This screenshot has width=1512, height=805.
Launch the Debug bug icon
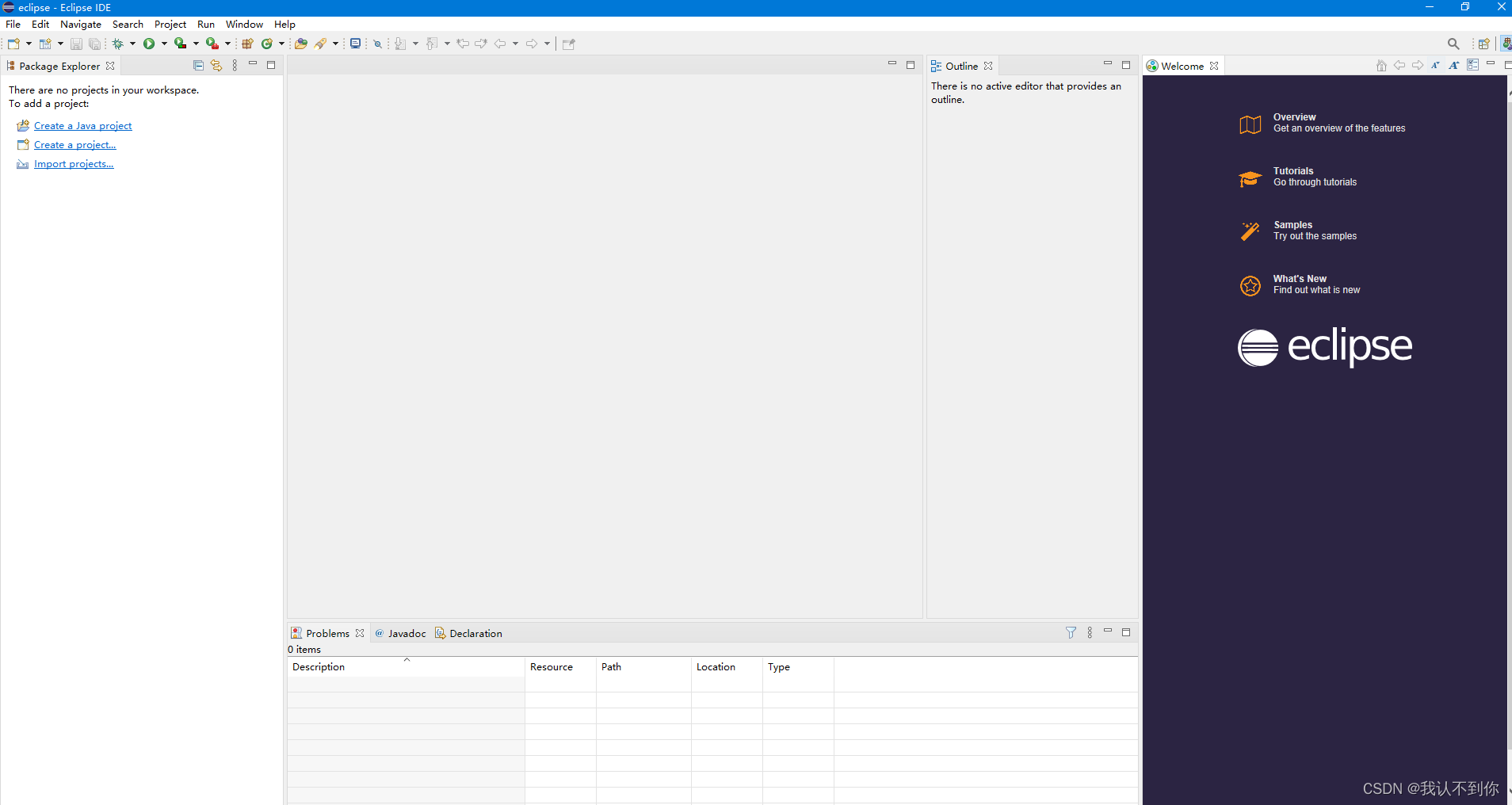click(117, 44)
